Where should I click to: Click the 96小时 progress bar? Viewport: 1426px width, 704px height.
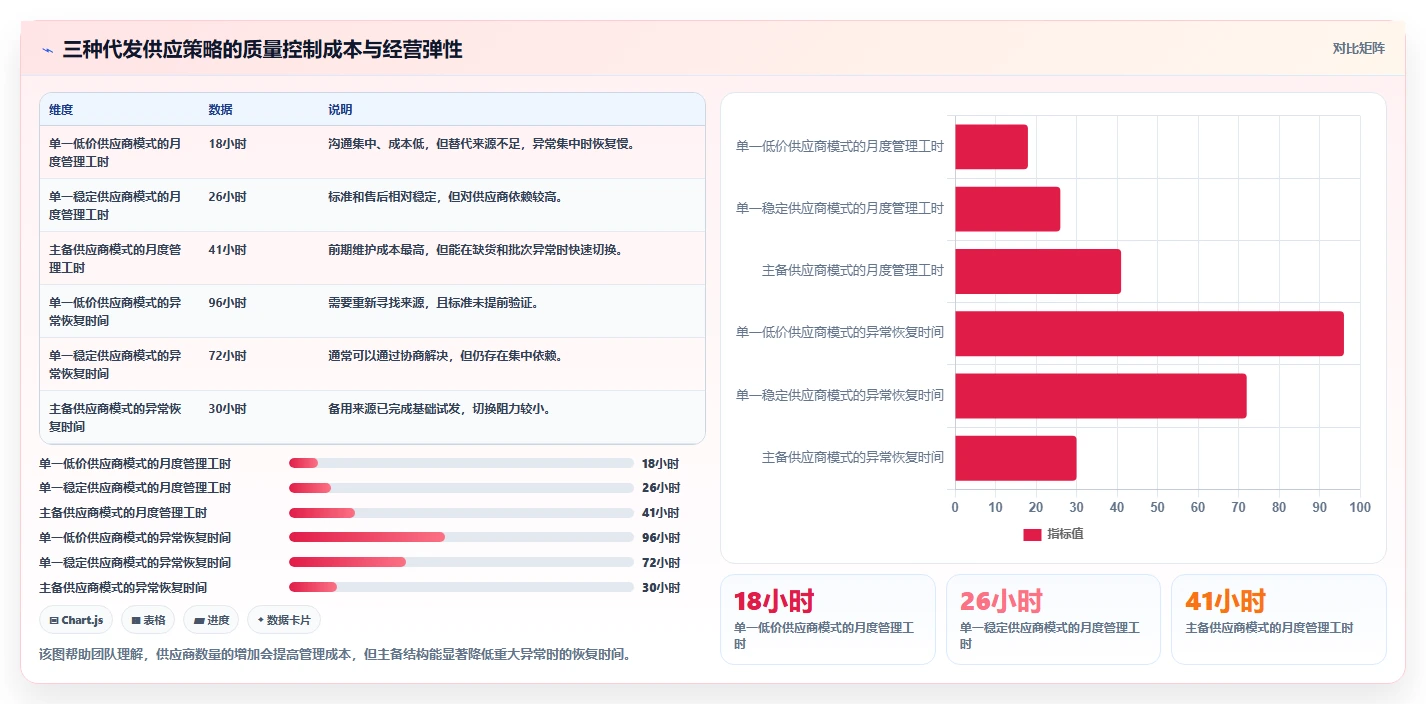click(x=461, y=537)
